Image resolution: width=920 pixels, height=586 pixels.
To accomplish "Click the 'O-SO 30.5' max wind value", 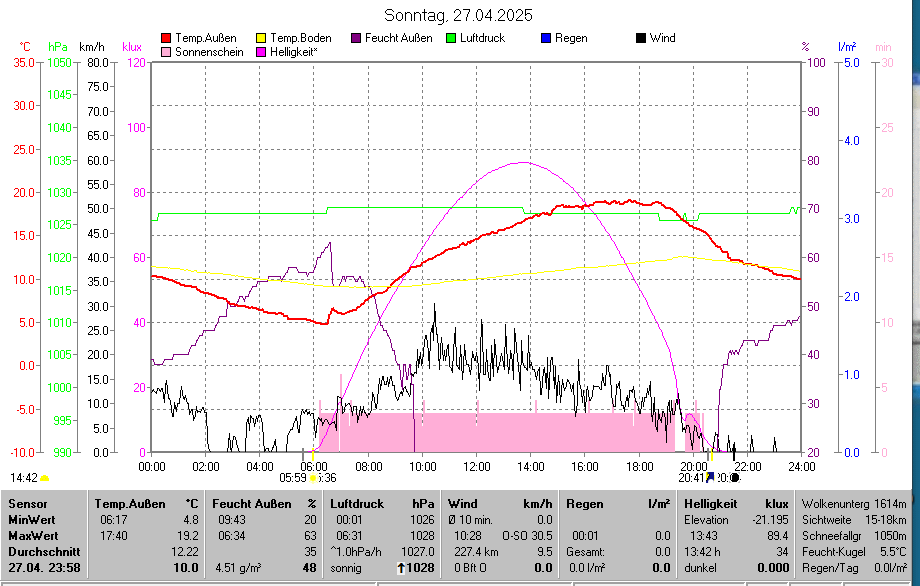I will [527, 536].
